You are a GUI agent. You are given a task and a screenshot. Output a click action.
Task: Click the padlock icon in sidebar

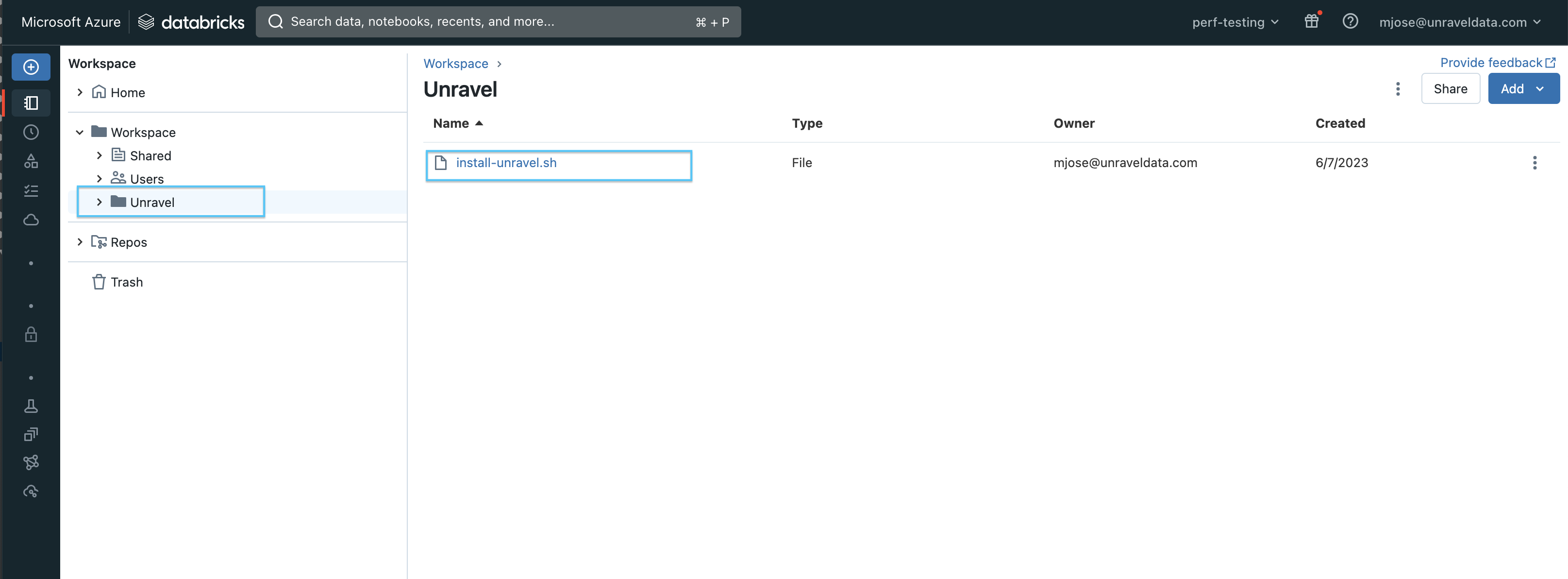click(31, 334)
